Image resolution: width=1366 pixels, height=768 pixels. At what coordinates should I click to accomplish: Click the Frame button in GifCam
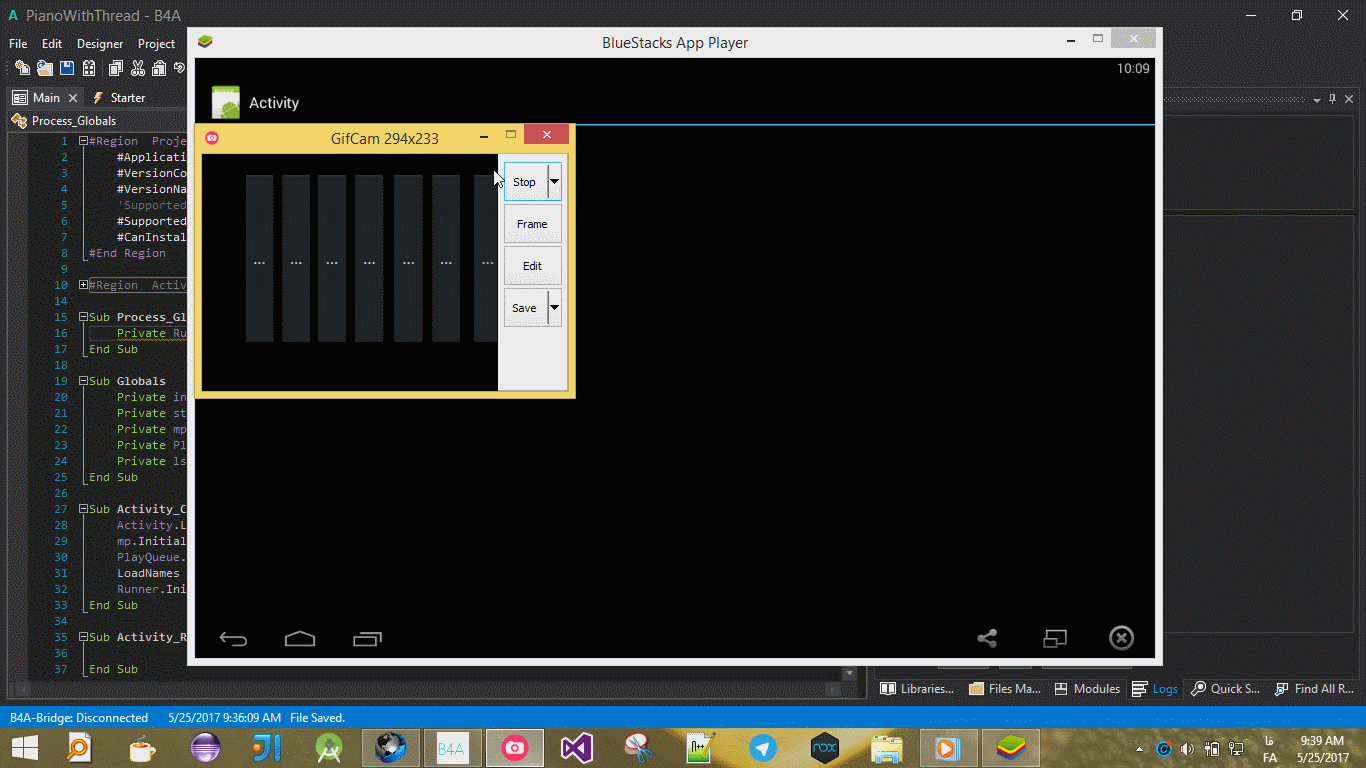tap(532, 224)
